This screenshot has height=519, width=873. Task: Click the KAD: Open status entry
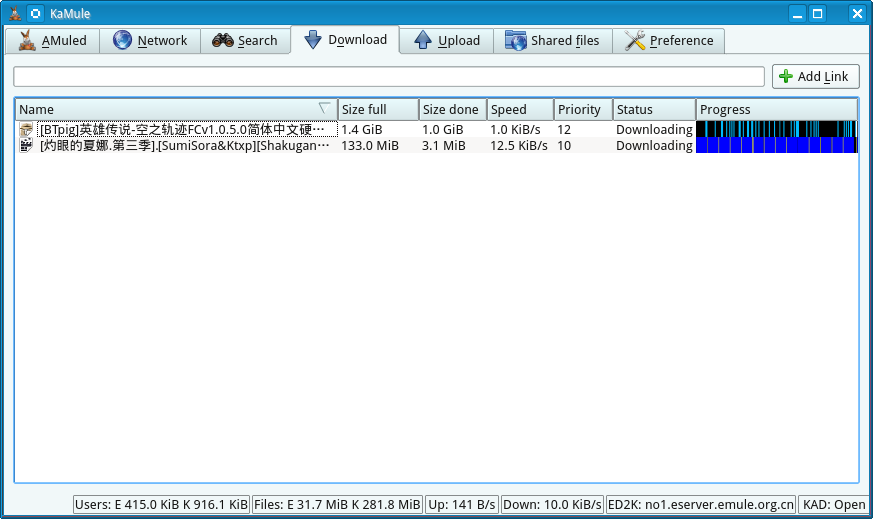coord(833,505)
